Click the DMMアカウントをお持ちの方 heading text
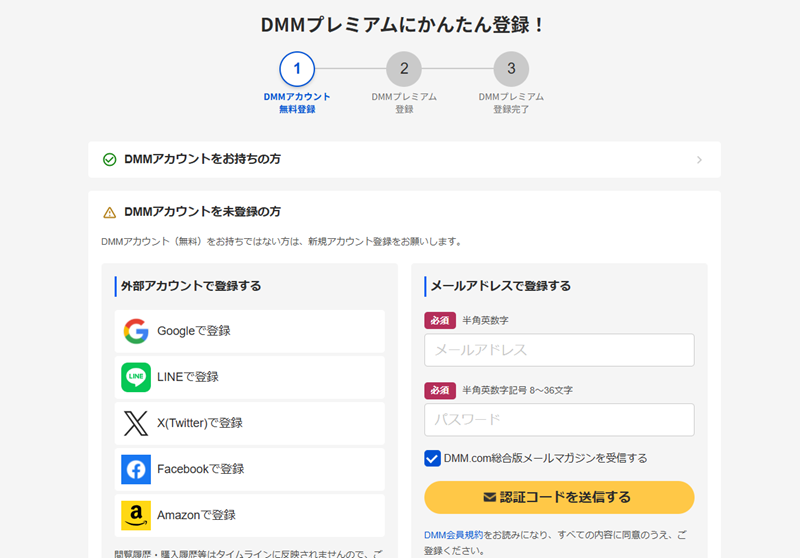This screenshot has width=800, height=558. pos(203,159)
